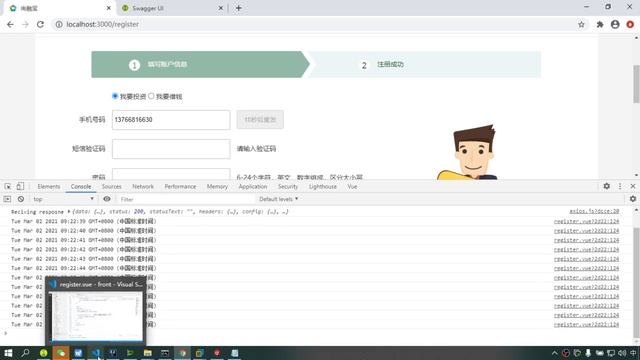The height and width of the screenshot is (360, 640).
Task: Click the disabled resend countdown button
Action: point(260,120)
